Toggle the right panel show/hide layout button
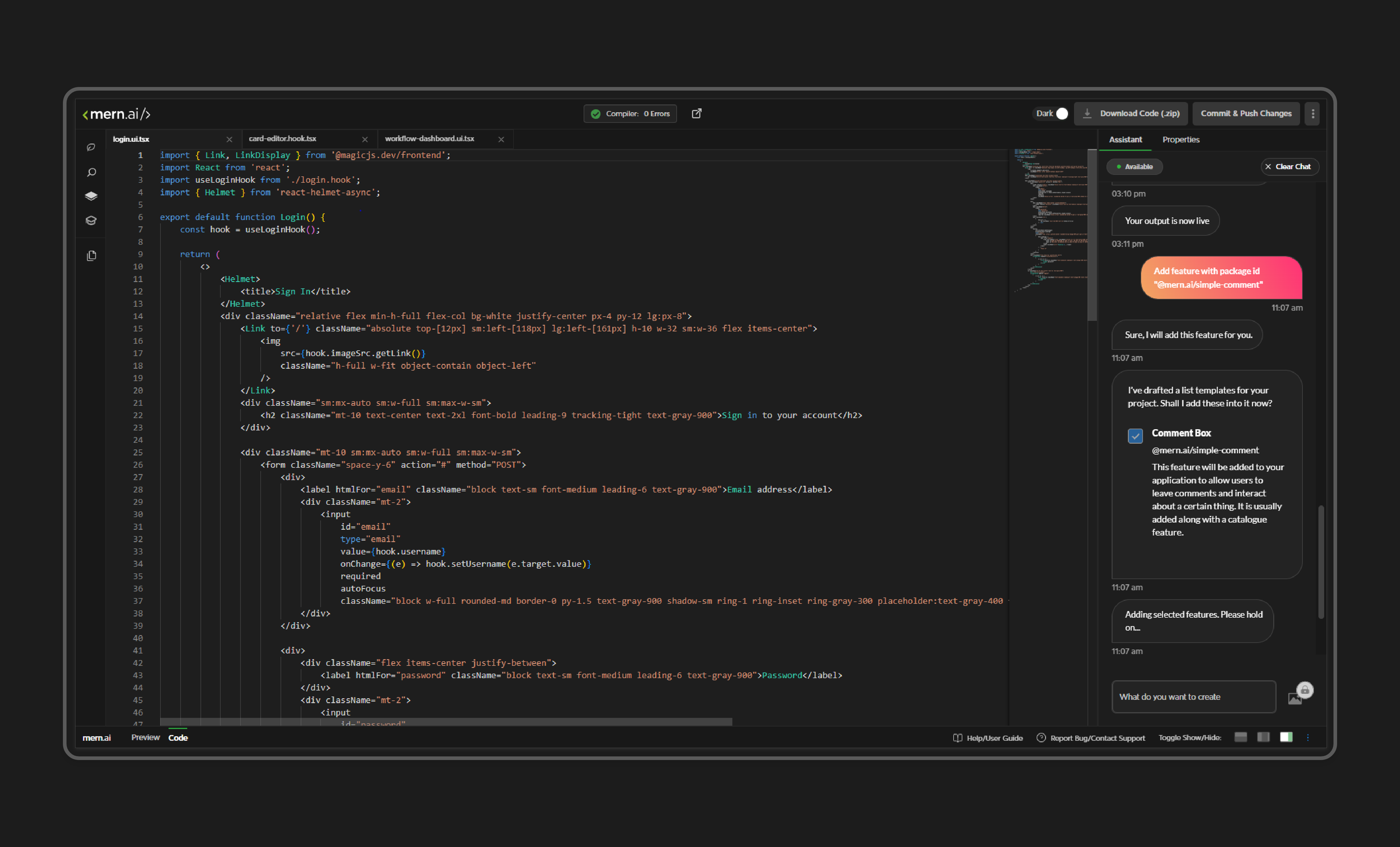Screen dimensions: 1400x847 (x=1286, y=737)
